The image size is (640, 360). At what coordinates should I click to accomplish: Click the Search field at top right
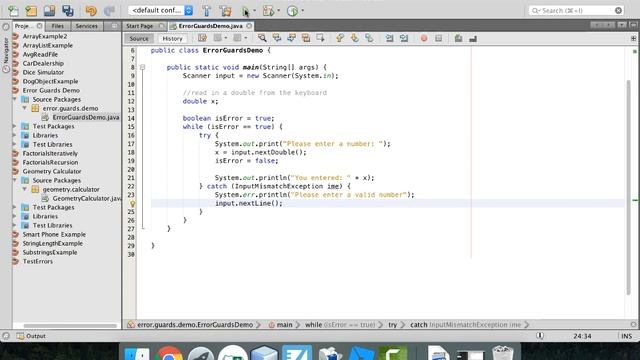(577, 10)
